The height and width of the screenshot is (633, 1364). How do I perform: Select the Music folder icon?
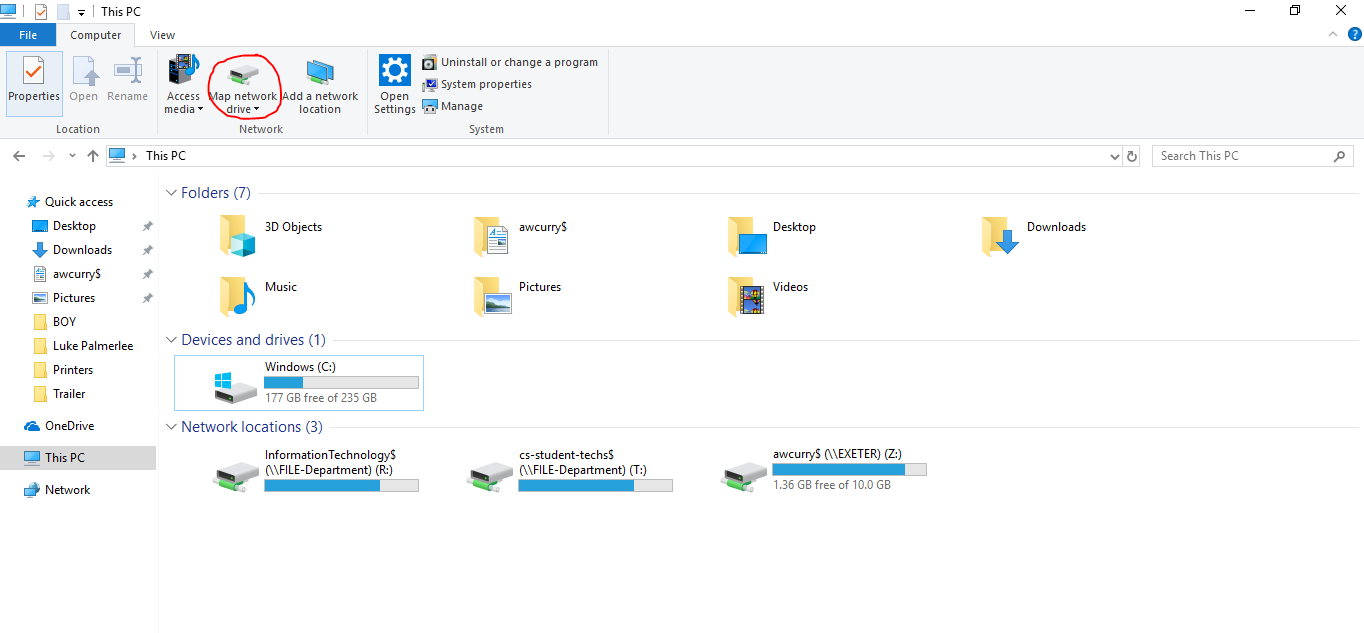coord(238,296)
